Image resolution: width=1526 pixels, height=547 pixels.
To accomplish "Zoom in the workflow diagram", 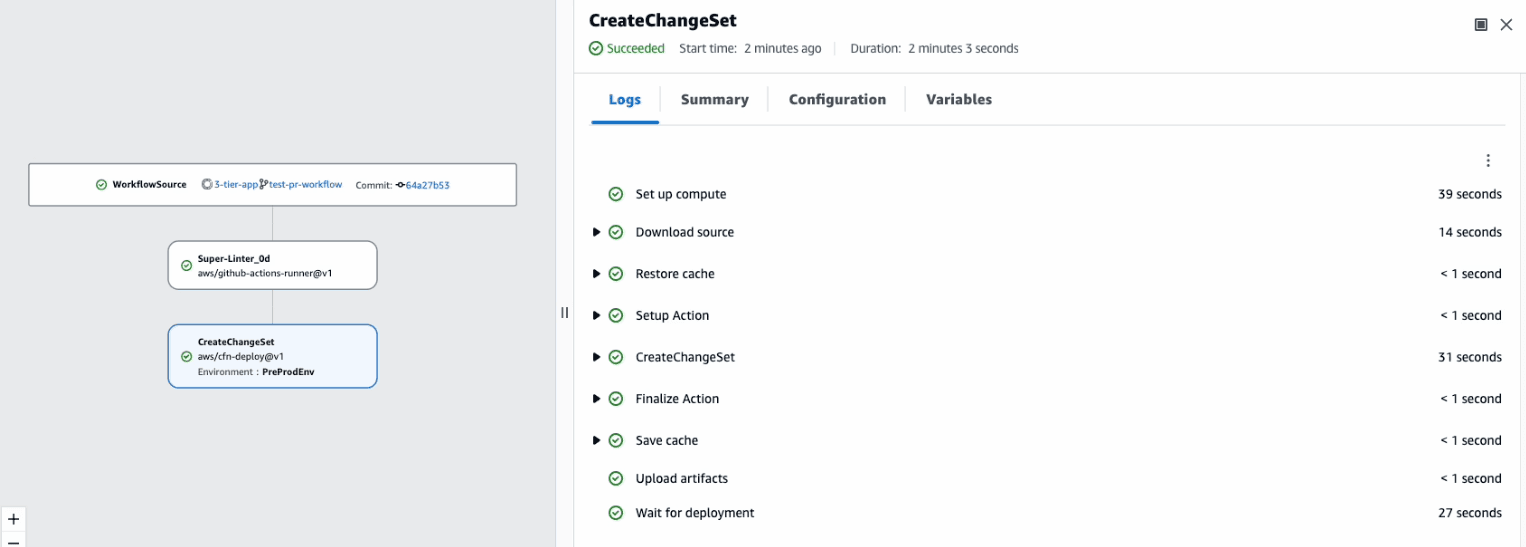I will (13, 520).
